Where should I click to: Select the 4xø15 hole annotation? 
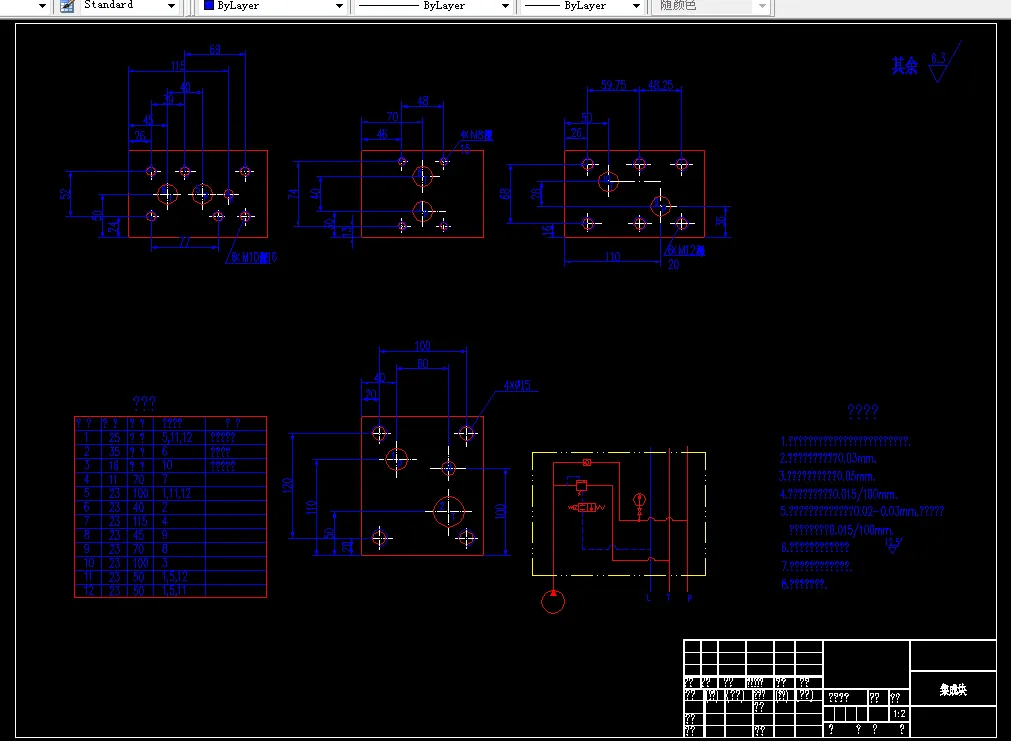pyautogui.click(x=517, y=385)
